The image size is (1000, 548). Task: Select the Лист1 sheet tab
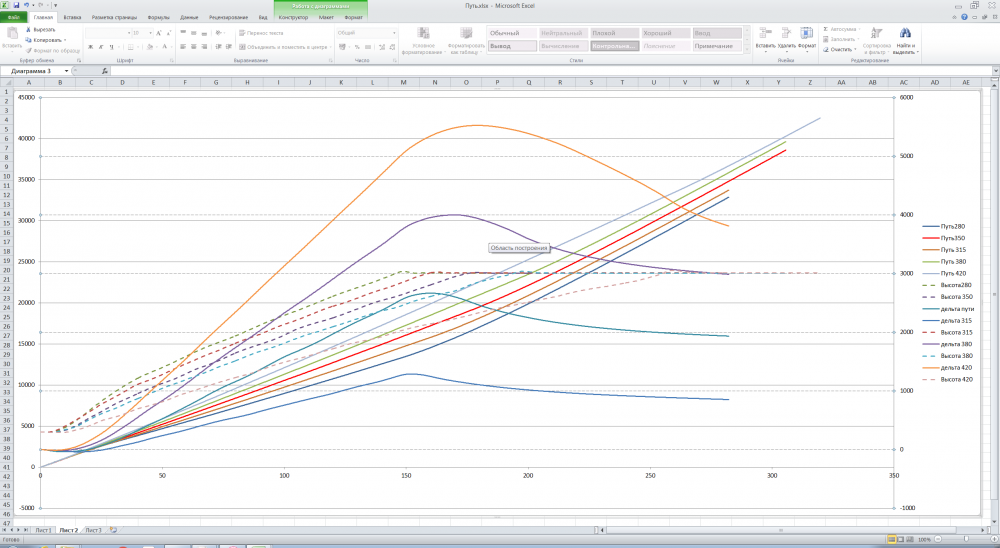point(43,530)
